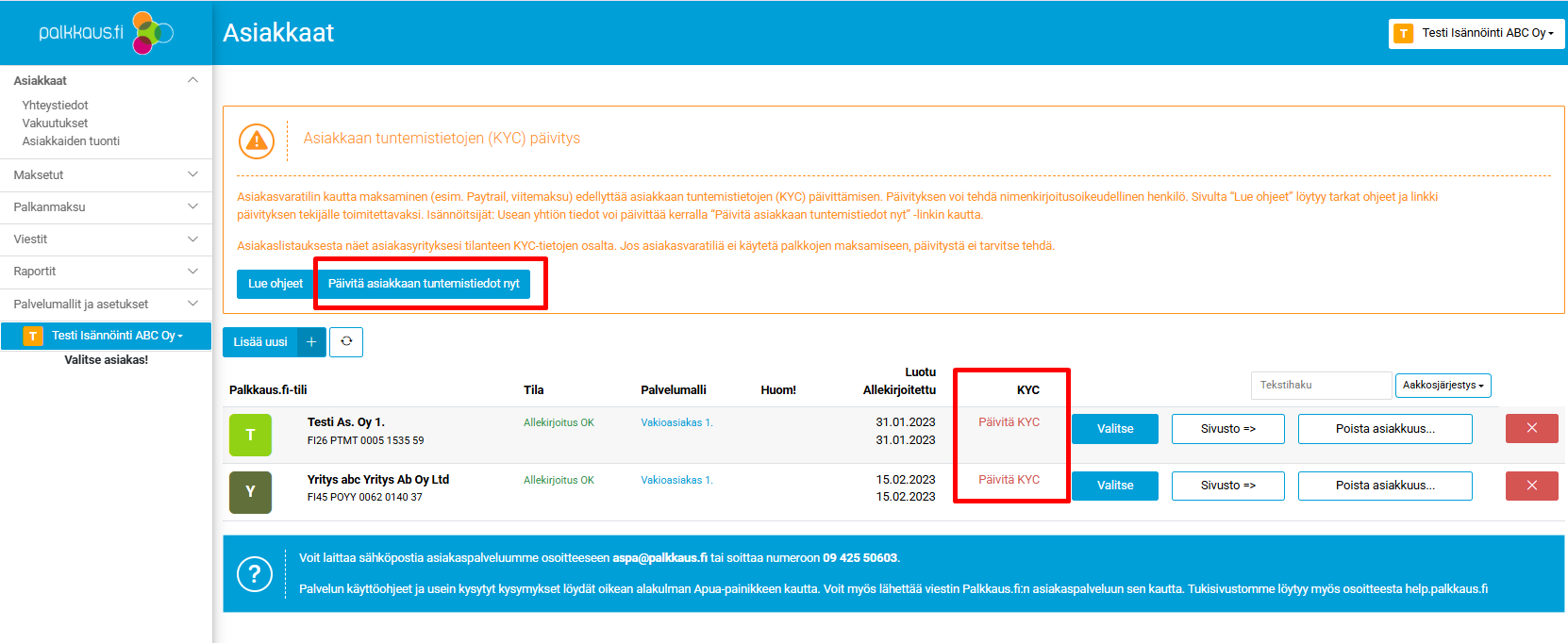Expand the Maksetut menu section
The width and height of the screenshot is (1568, 643).
tap(106, 174)
